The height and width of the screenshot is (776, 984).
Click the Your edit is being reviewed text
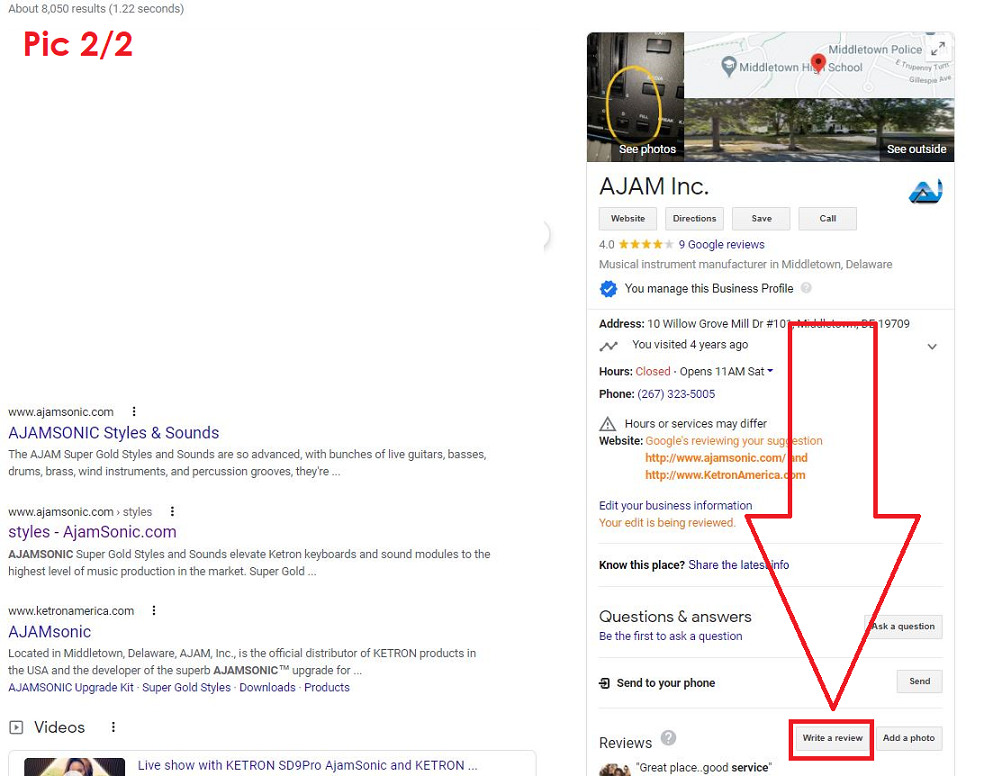[x=667, y=523]
